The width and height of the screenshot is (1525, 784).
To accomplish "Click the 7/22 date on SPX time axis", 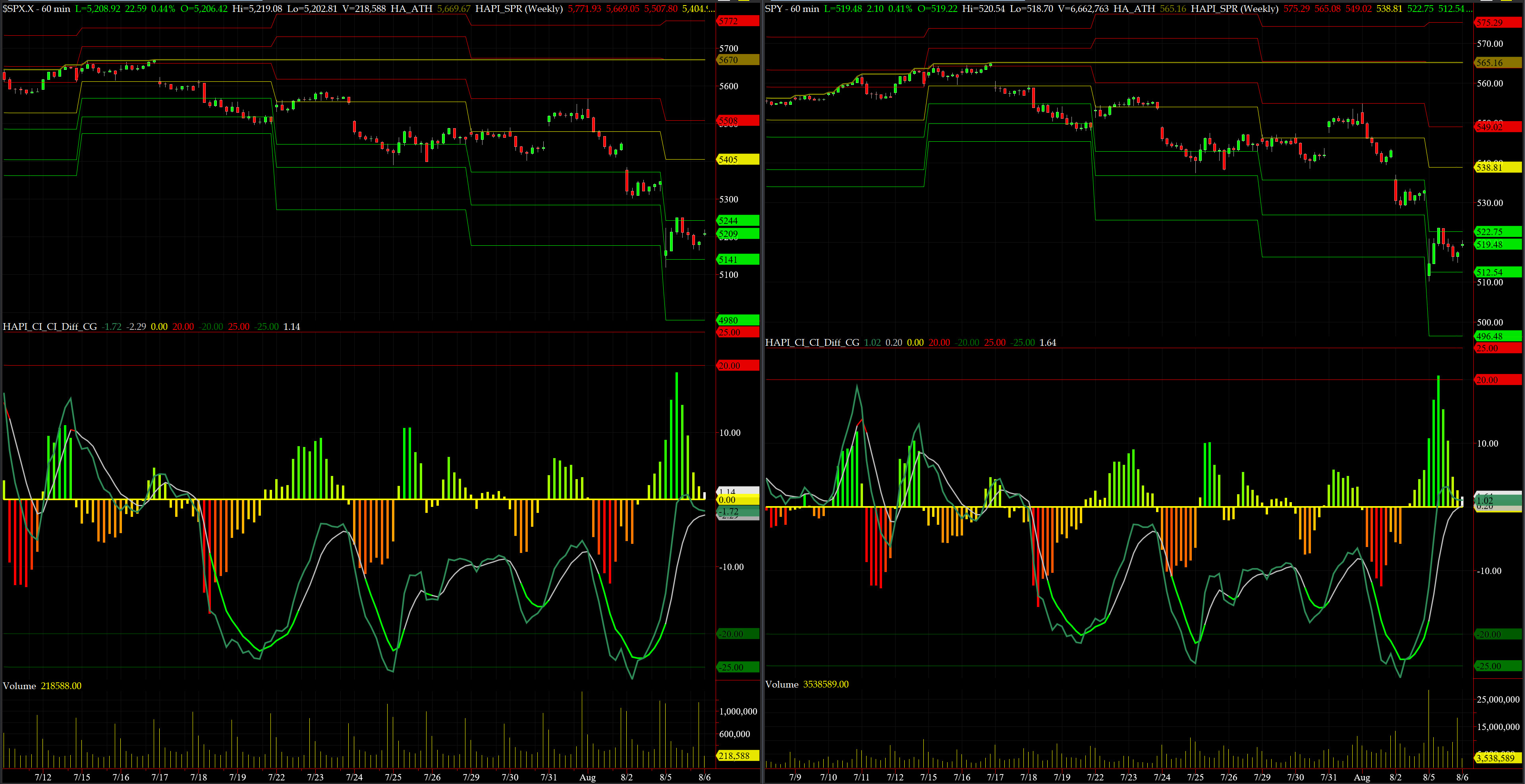I will click(x=276, y=777).
